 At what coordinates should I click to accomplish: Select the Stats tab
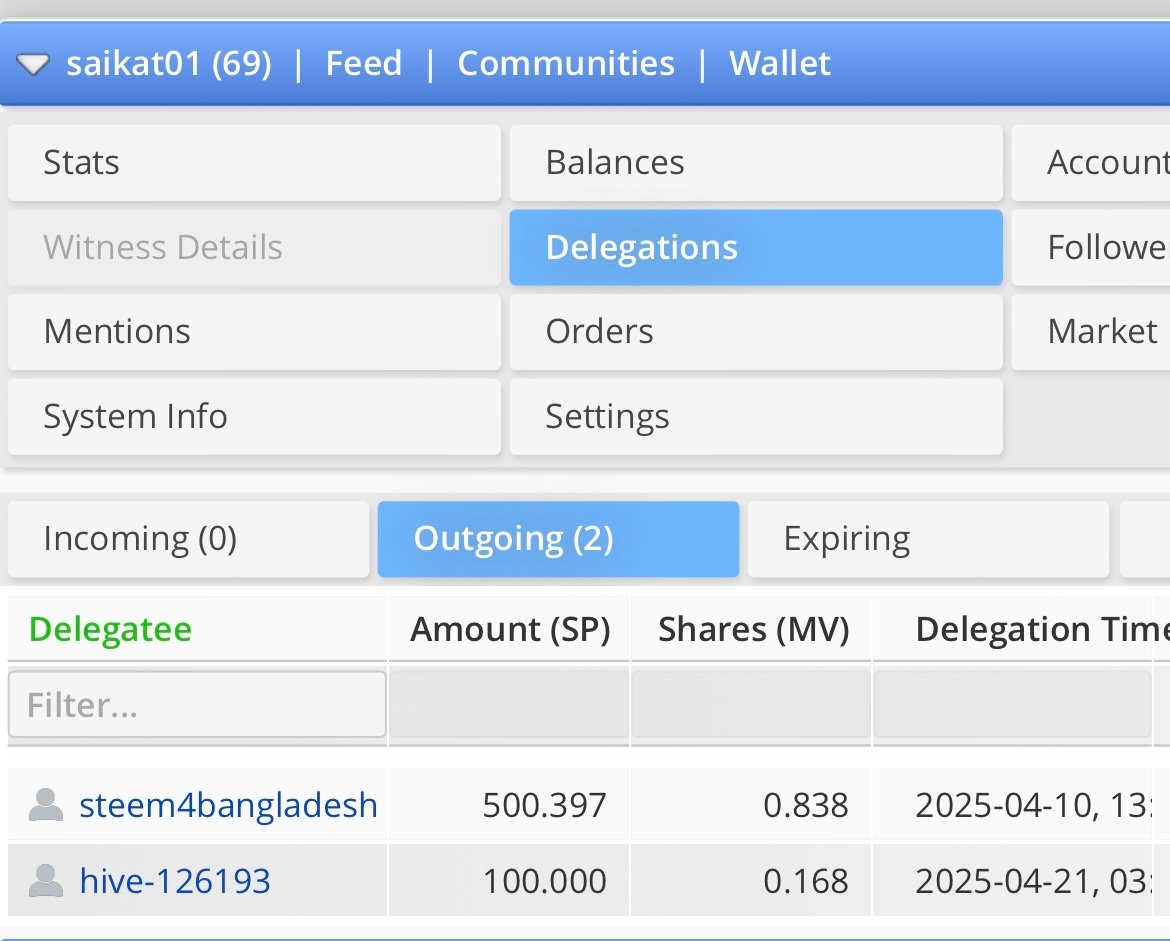click(x=254, y=163)
